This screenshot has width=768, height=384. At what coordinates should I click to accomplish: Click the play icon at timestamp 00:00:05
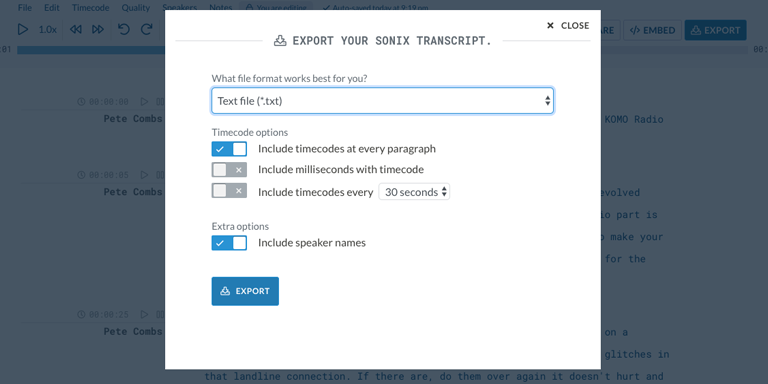[144, 175]
